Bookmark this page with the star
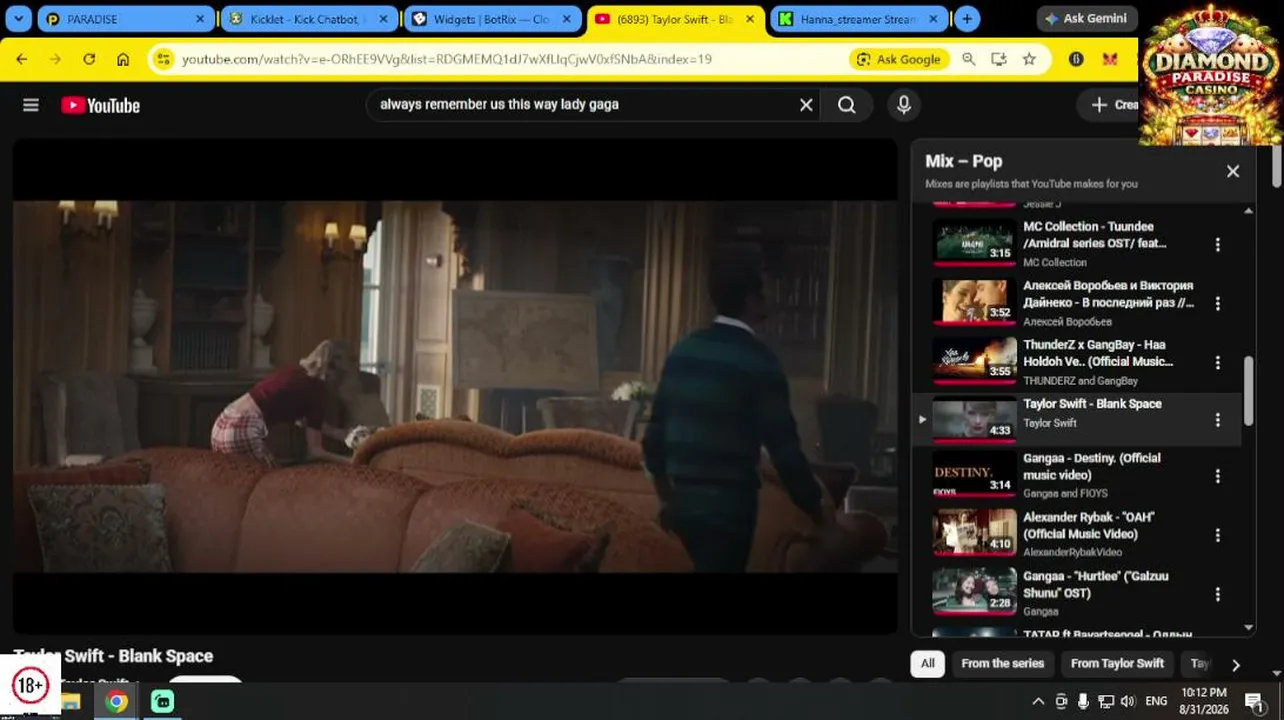 [1029, 59]
